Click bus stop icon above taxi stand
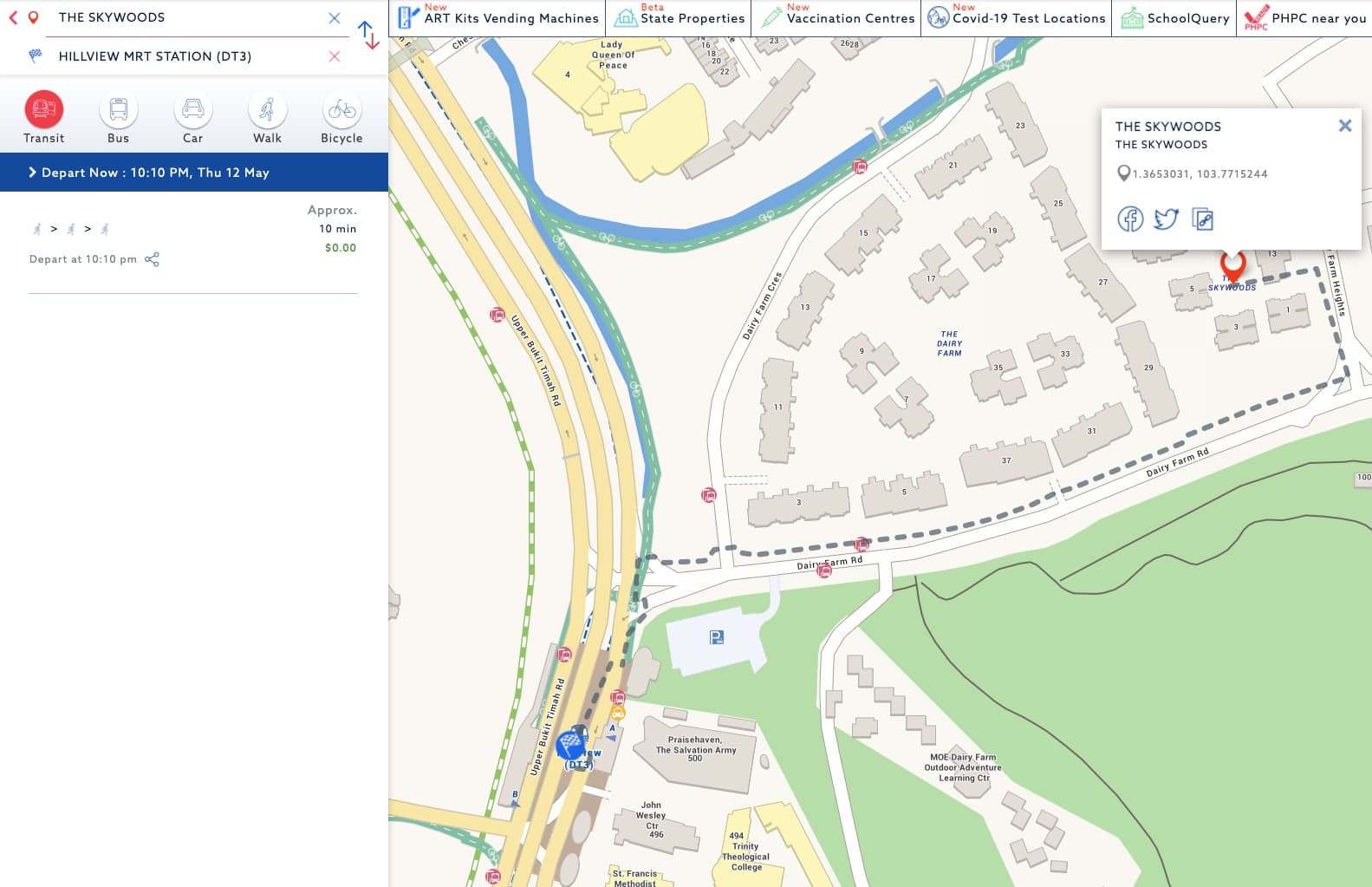The width and height of the screenshot is (1372, 887). 618,697
